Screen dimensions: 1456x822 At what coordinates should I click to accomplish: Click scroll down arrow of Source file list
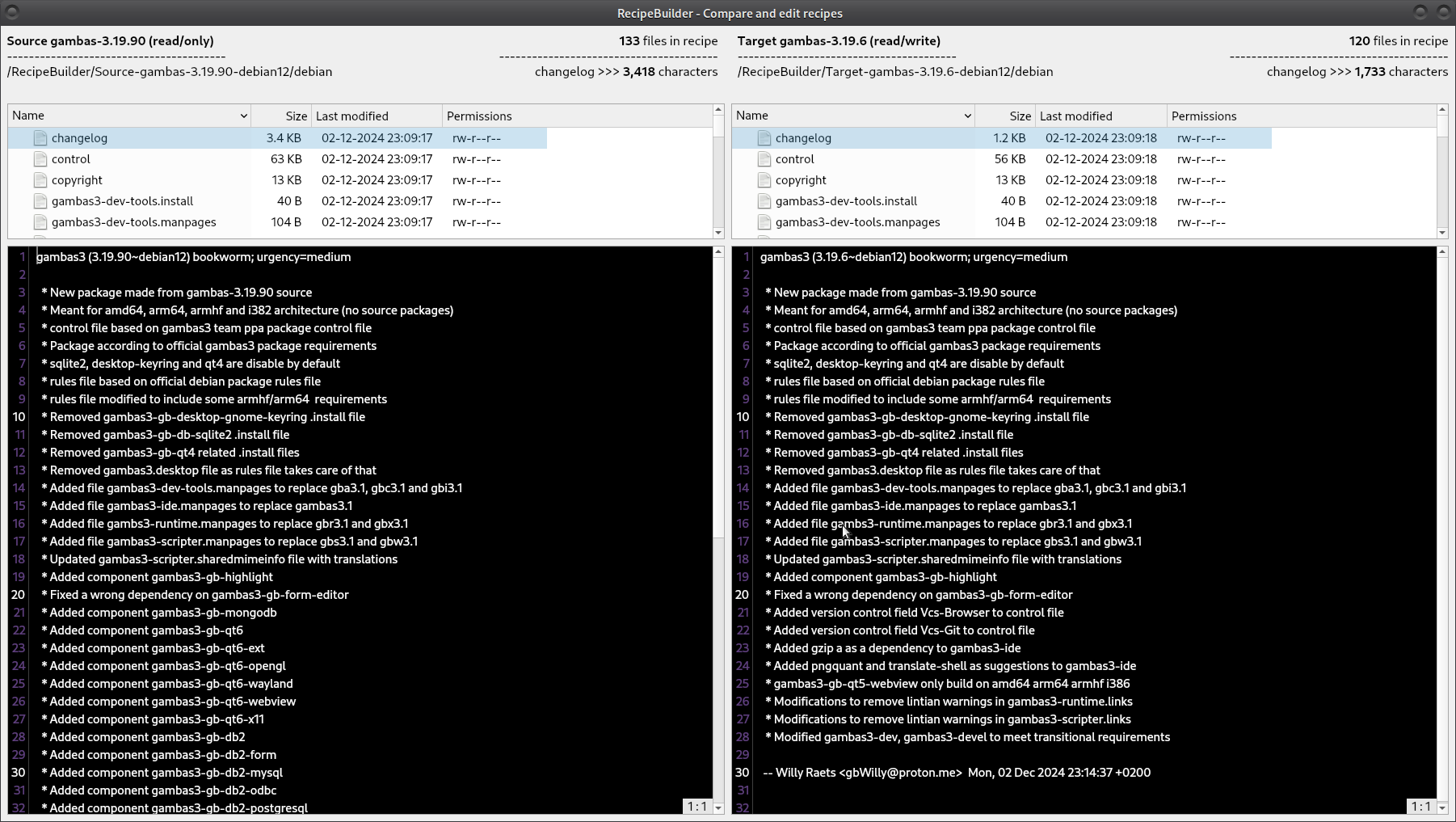coord(718,233)
